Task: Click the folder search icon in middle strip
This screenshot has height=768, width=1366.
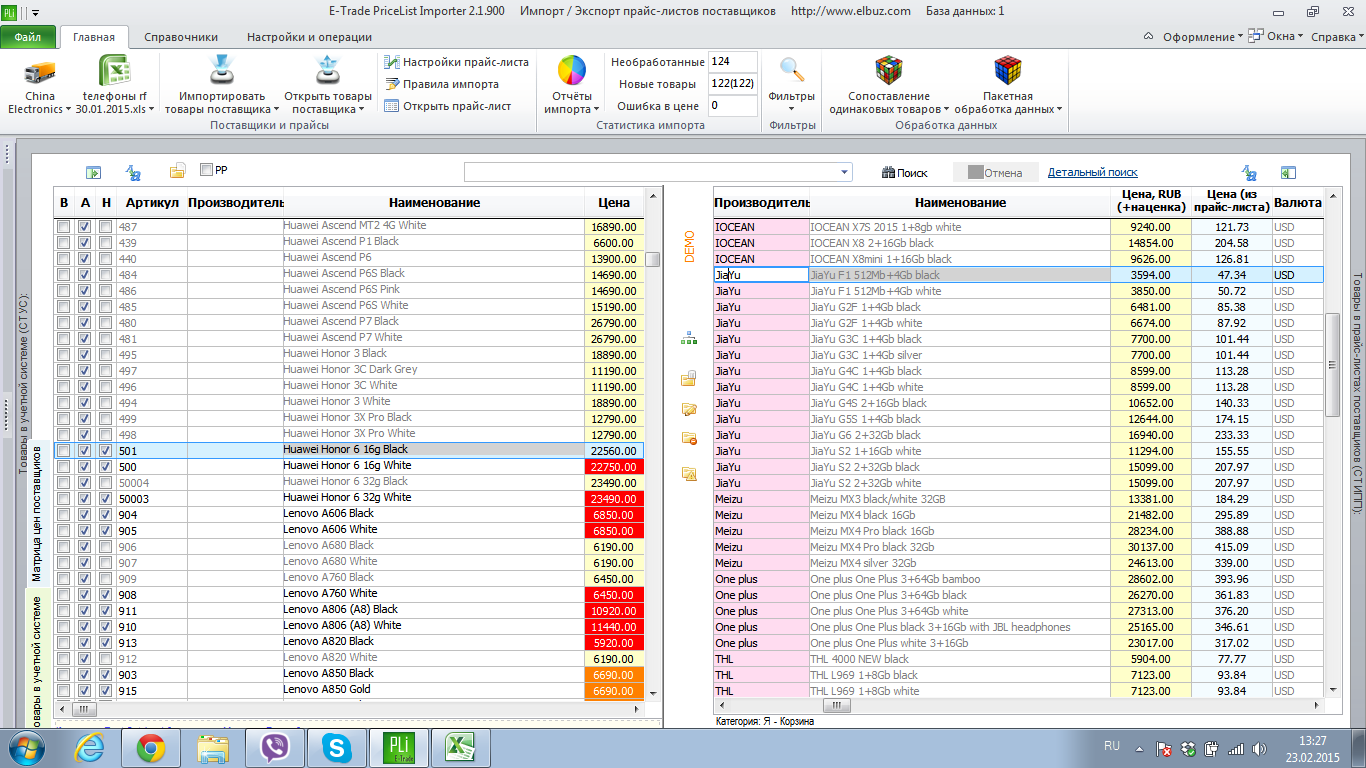Action: point(689,473)
